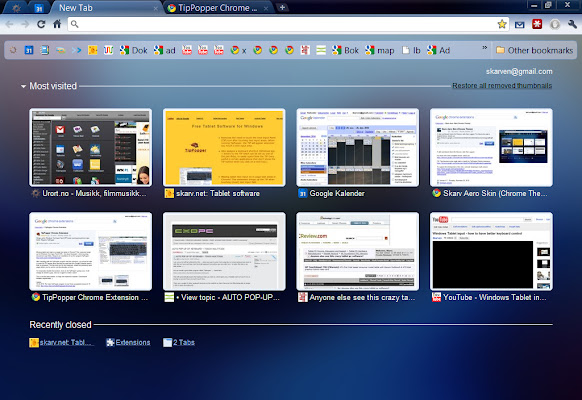The height and width of the screenshot is (400, 582).
Task: Reopen the recently closed 2 Tabs
Action: pos(179,342)
